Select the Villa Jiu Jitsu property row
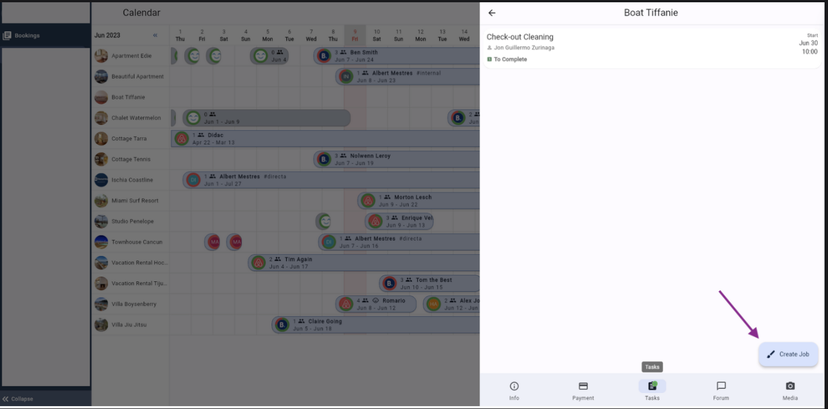Viewport: 828px width, 409px height. point(131,325)
